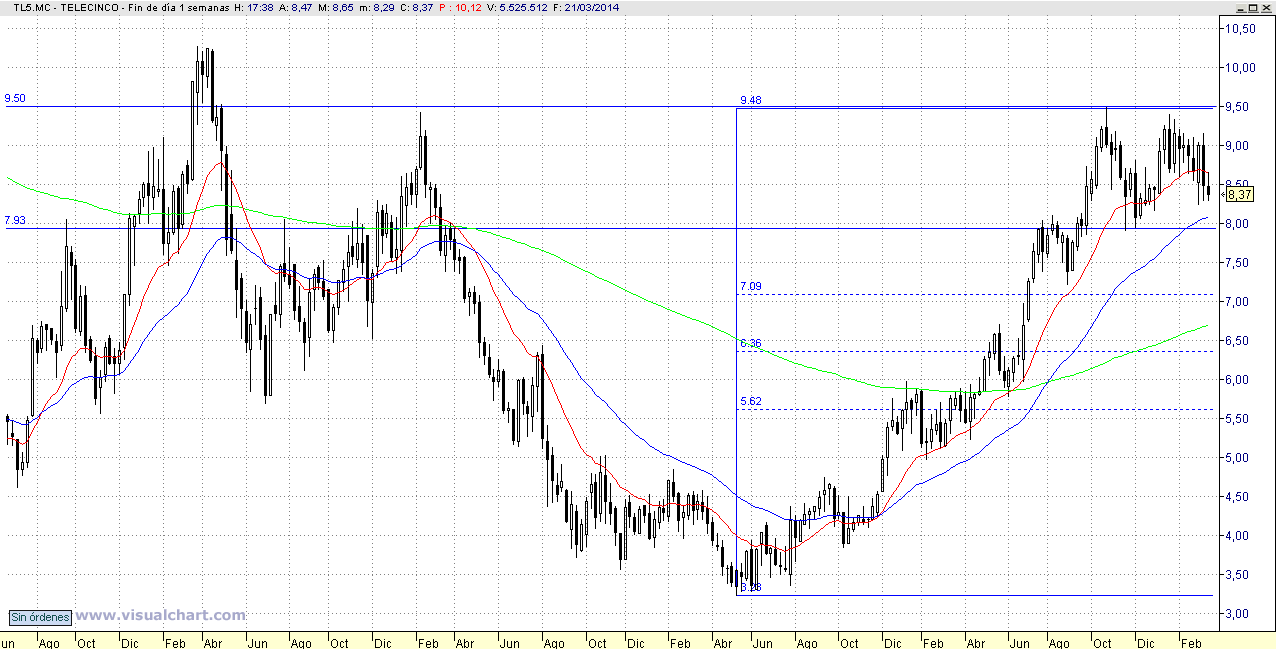Click the 9.48 Fibonacci top label
Viewport: 1276px width, 649px height.
click(750, 100)
